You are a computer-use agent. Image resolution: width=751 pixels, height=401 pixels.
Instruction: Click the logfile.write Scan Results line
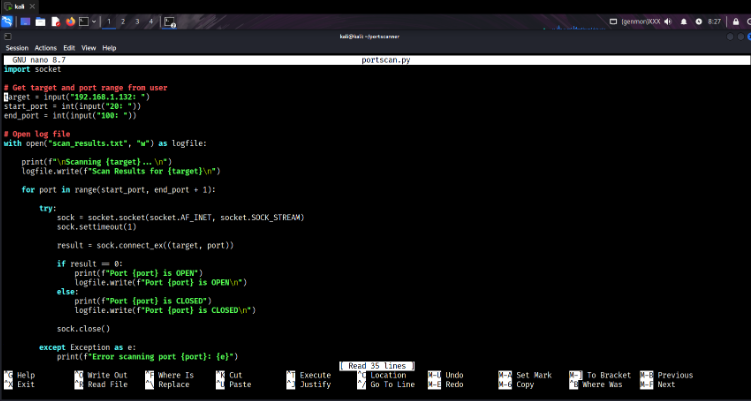pos(121,171)
